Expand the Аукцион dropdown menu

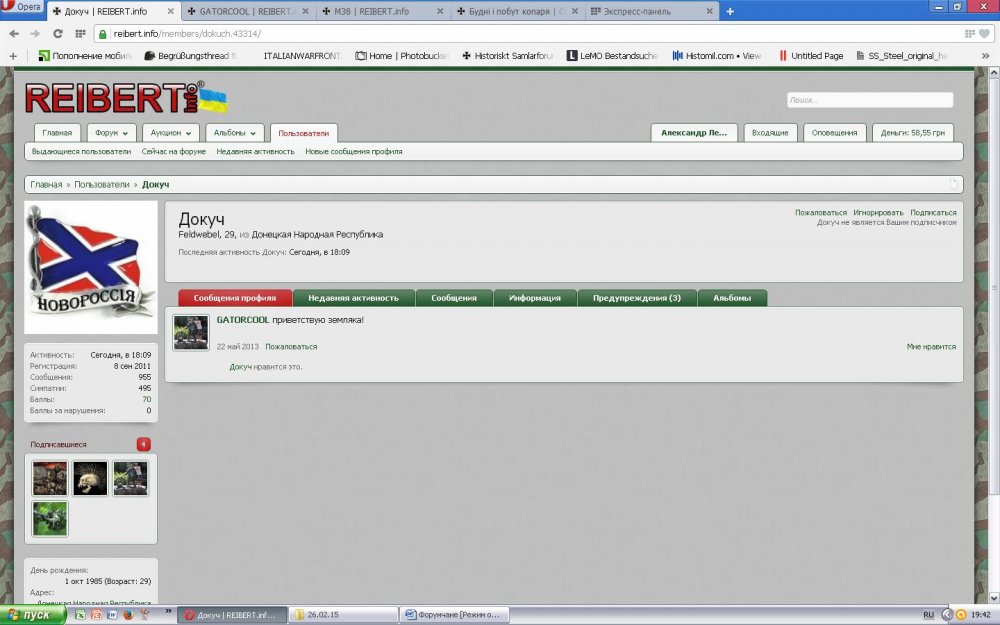(170, 133)
